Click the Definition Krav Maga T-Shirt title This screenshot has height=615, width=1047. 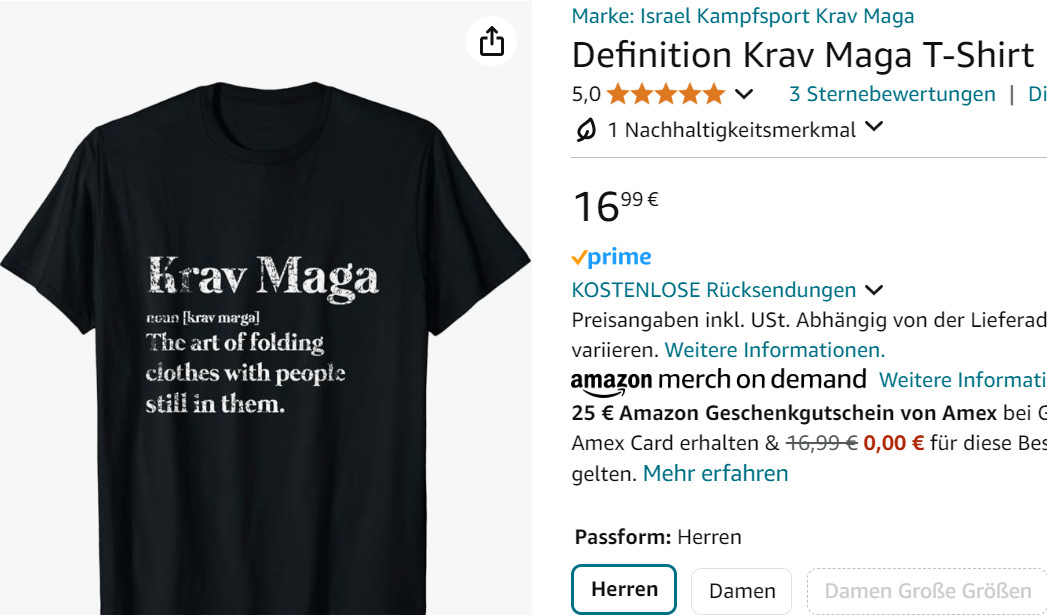[x=803, y=54]
